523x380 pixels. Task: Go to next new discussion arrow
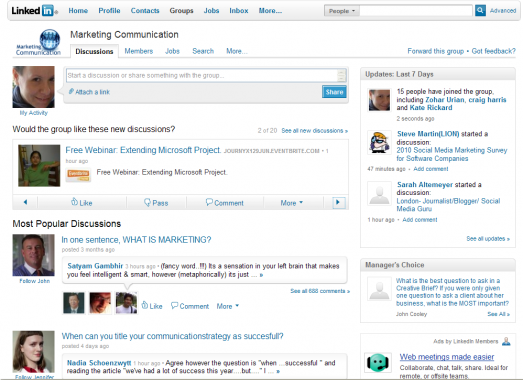point(338,202)
